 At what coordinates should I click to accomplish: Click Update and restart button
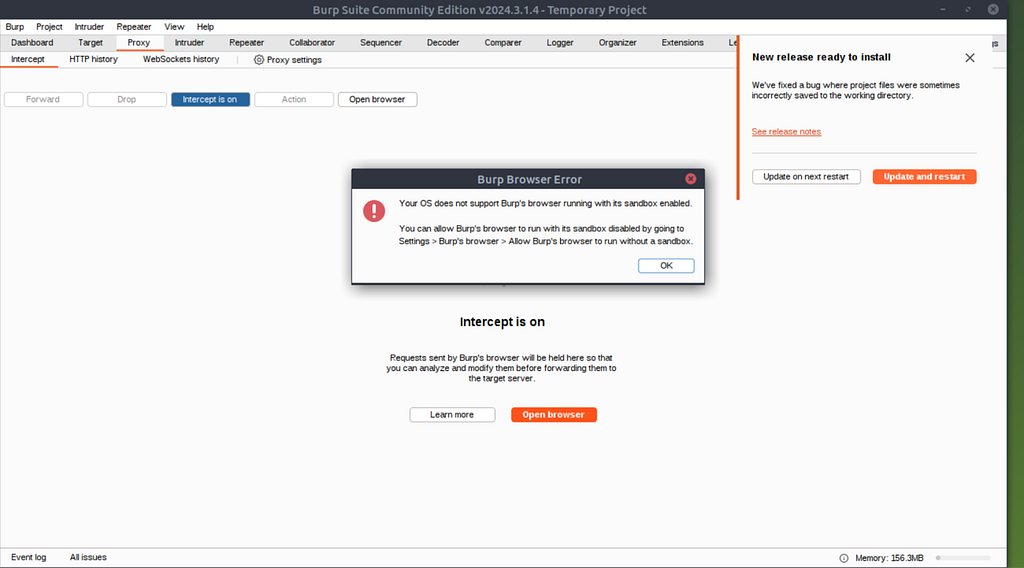point(924,177)
